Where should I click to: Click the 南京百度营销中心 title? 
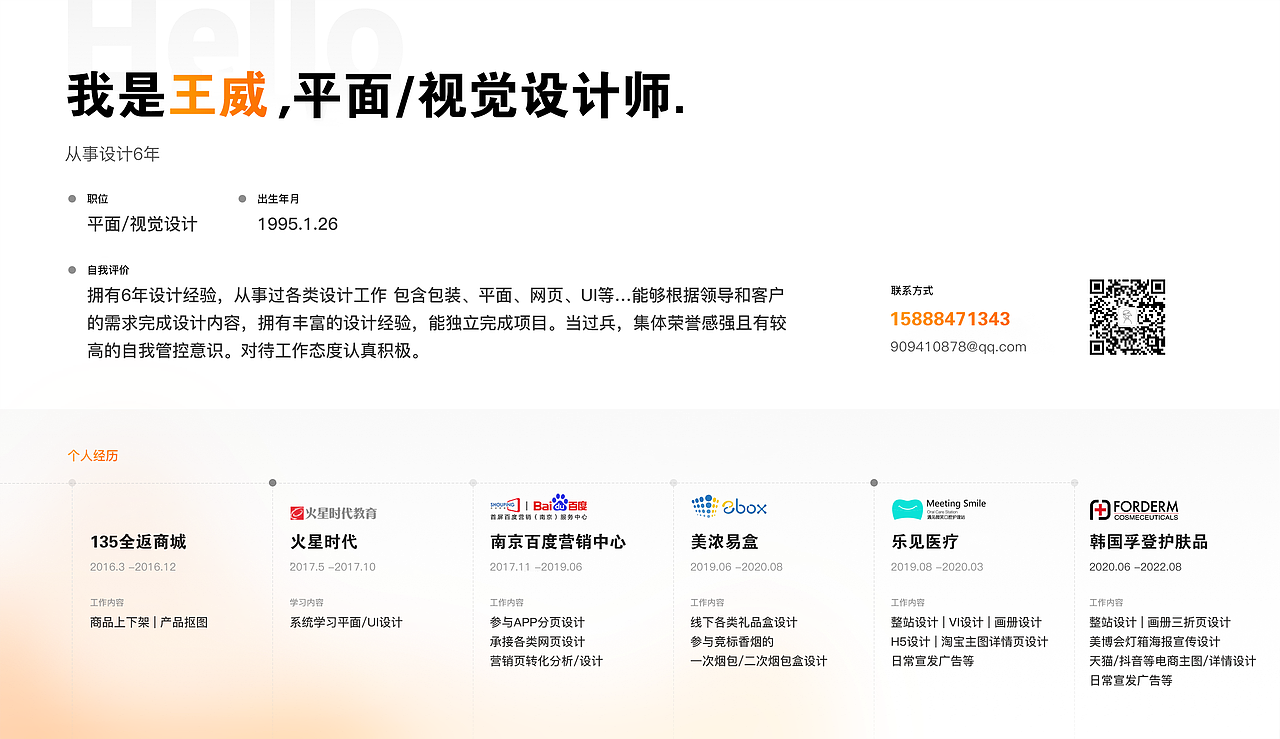click(x=558, y=542)
